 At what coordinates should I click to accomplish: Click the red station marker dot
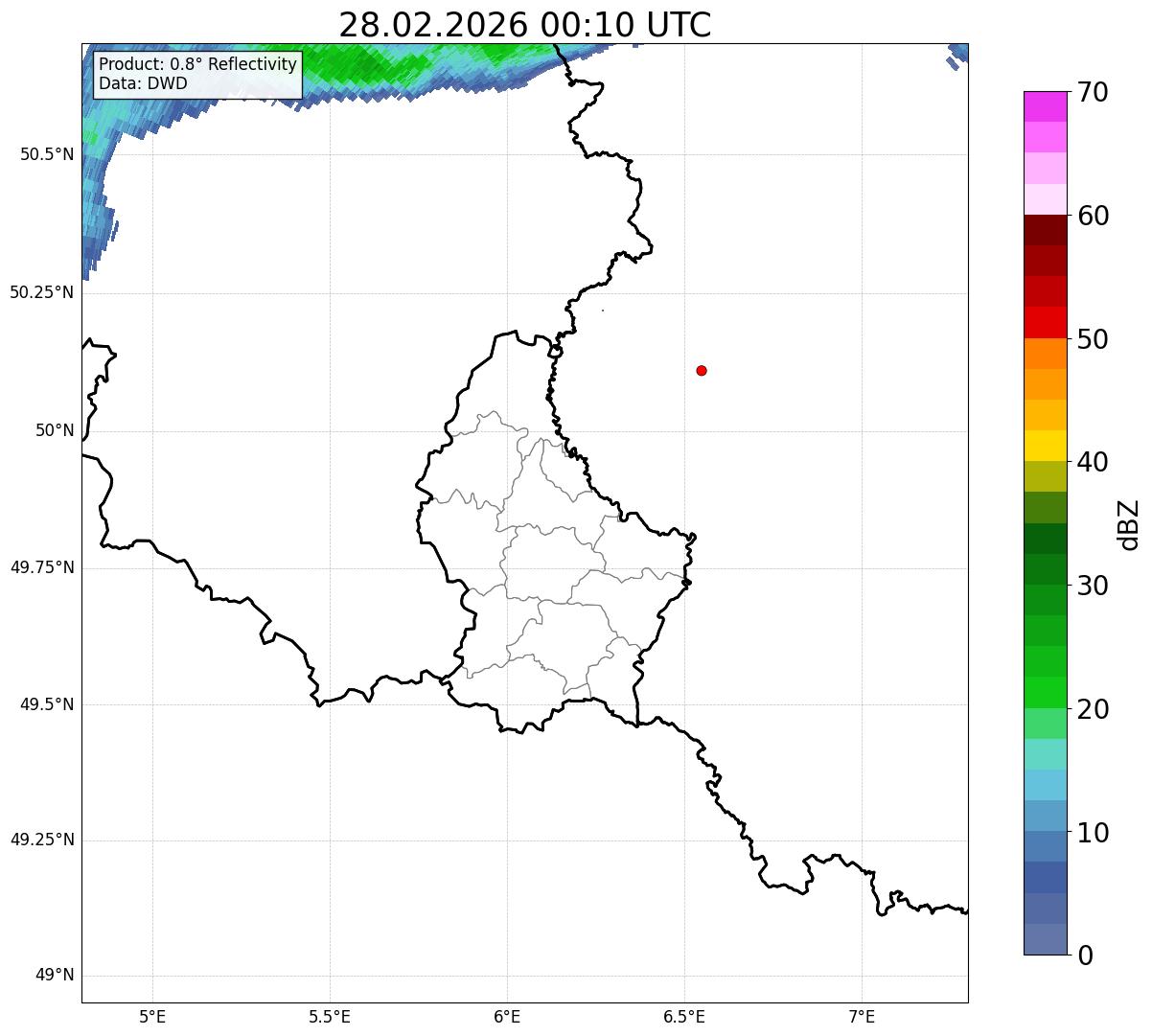pos(702,370)
